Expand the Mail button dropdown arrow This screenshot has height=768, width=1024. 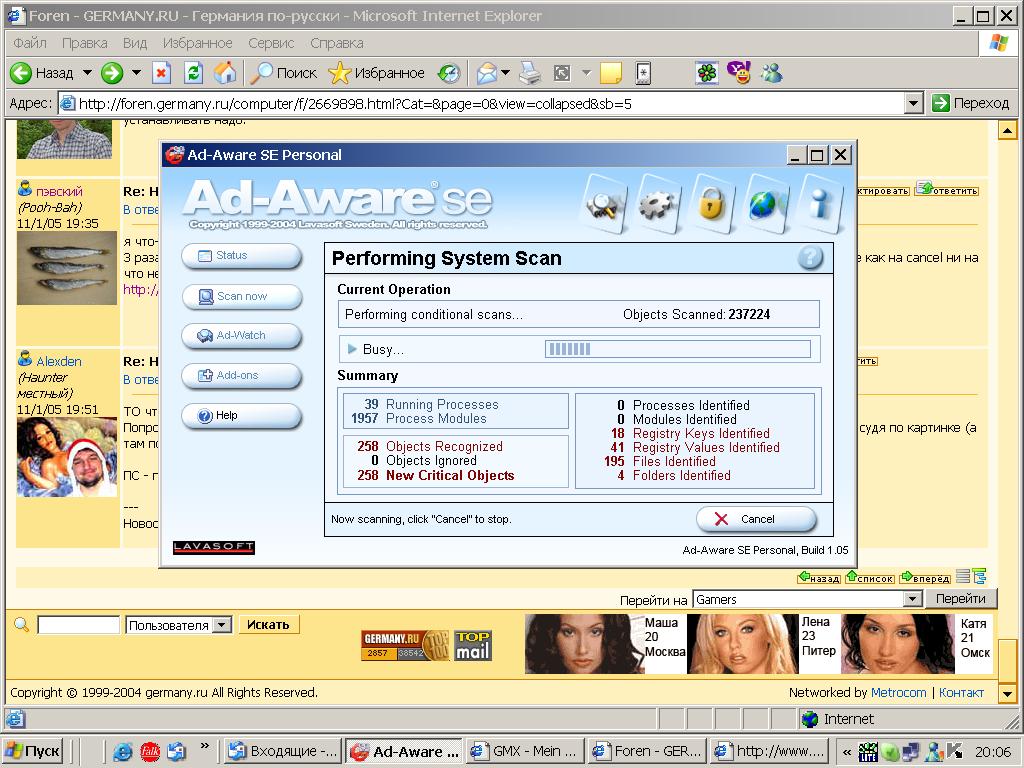coord(505,72)
